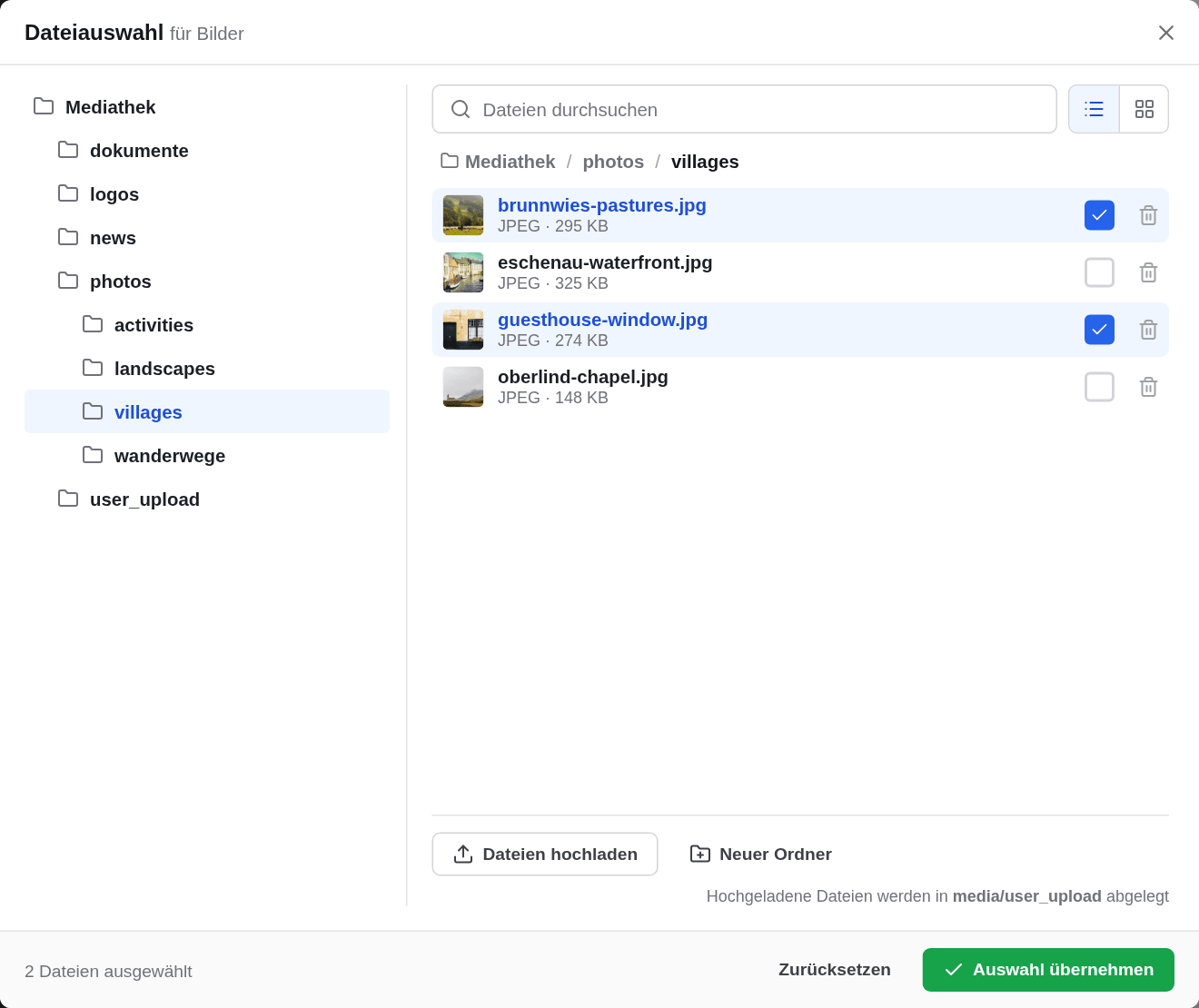
Task: Click Zurücksetzen to reset selection
Action: click(x=835, y=970)
